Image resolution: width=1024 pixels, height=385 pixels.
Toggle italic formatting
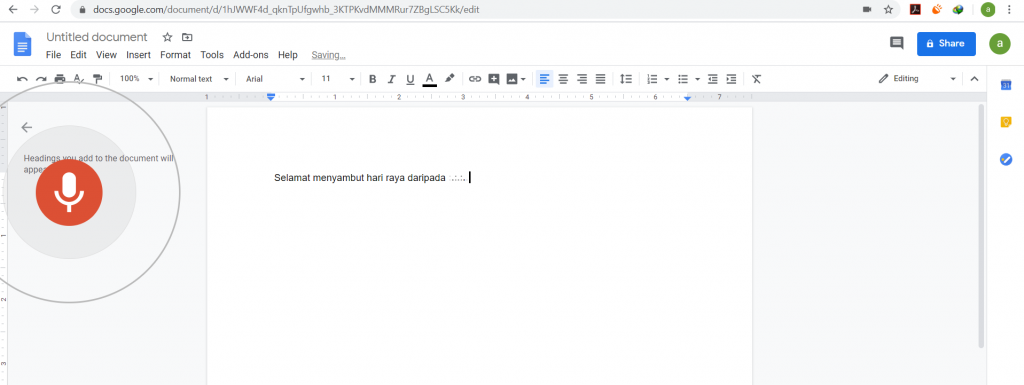click(392, 79)
